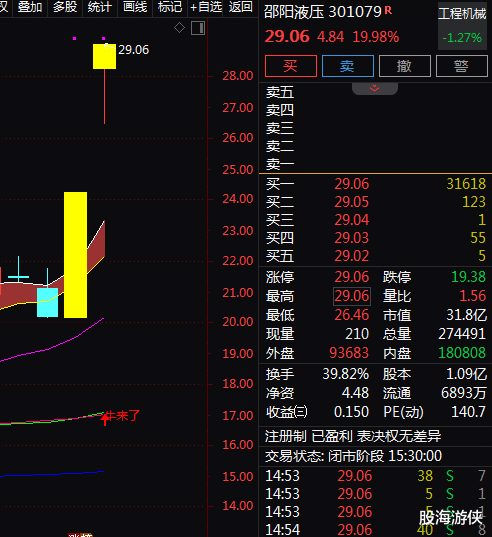Toggle the side panel layout icon
This screenshot has width=492, height=537.
(198, 28)
